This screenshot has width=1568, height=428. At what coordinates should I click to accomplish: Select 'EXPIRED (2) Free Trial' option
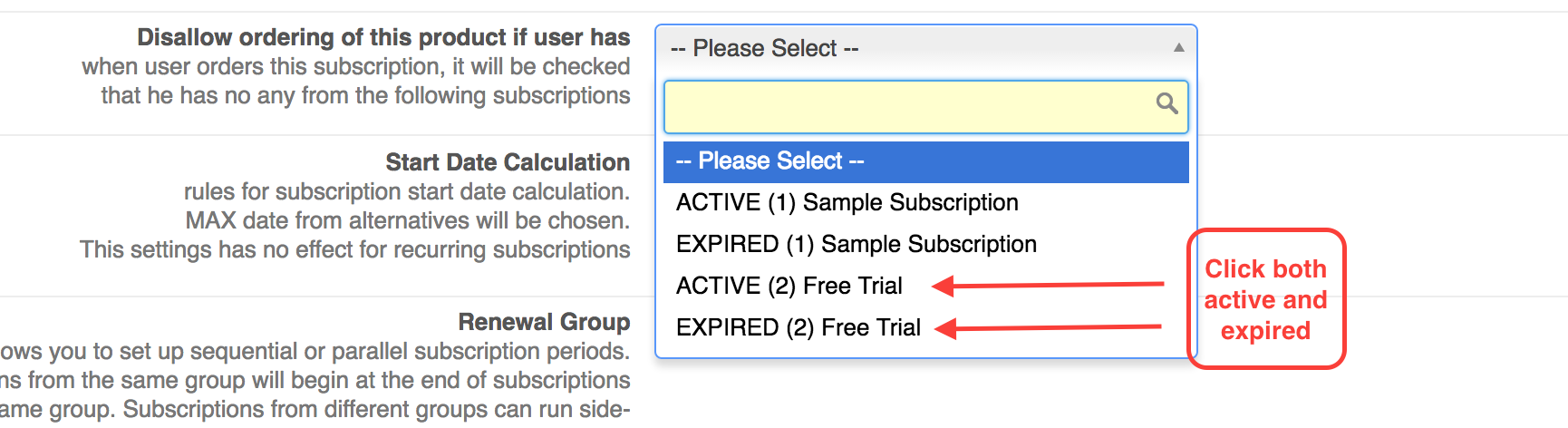click(798, 327)
